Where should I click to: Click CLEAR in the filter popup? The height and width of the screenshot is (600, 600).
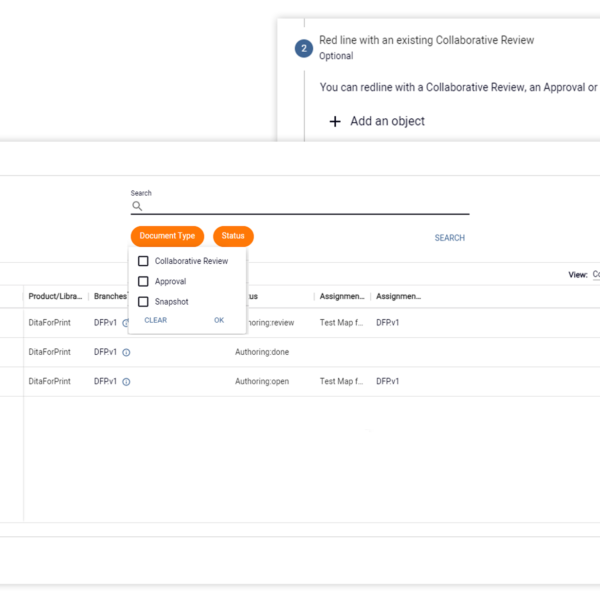coord(155,320)
